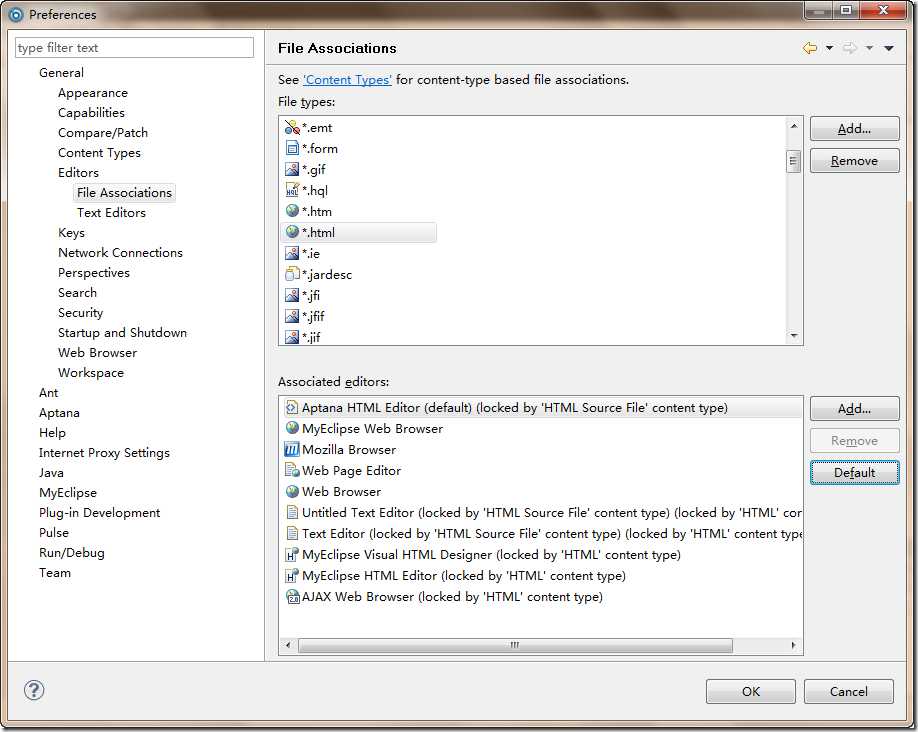Click the file types scrollbar thumb
Viewport: 918px width, 732px height.
pos(793,162)
